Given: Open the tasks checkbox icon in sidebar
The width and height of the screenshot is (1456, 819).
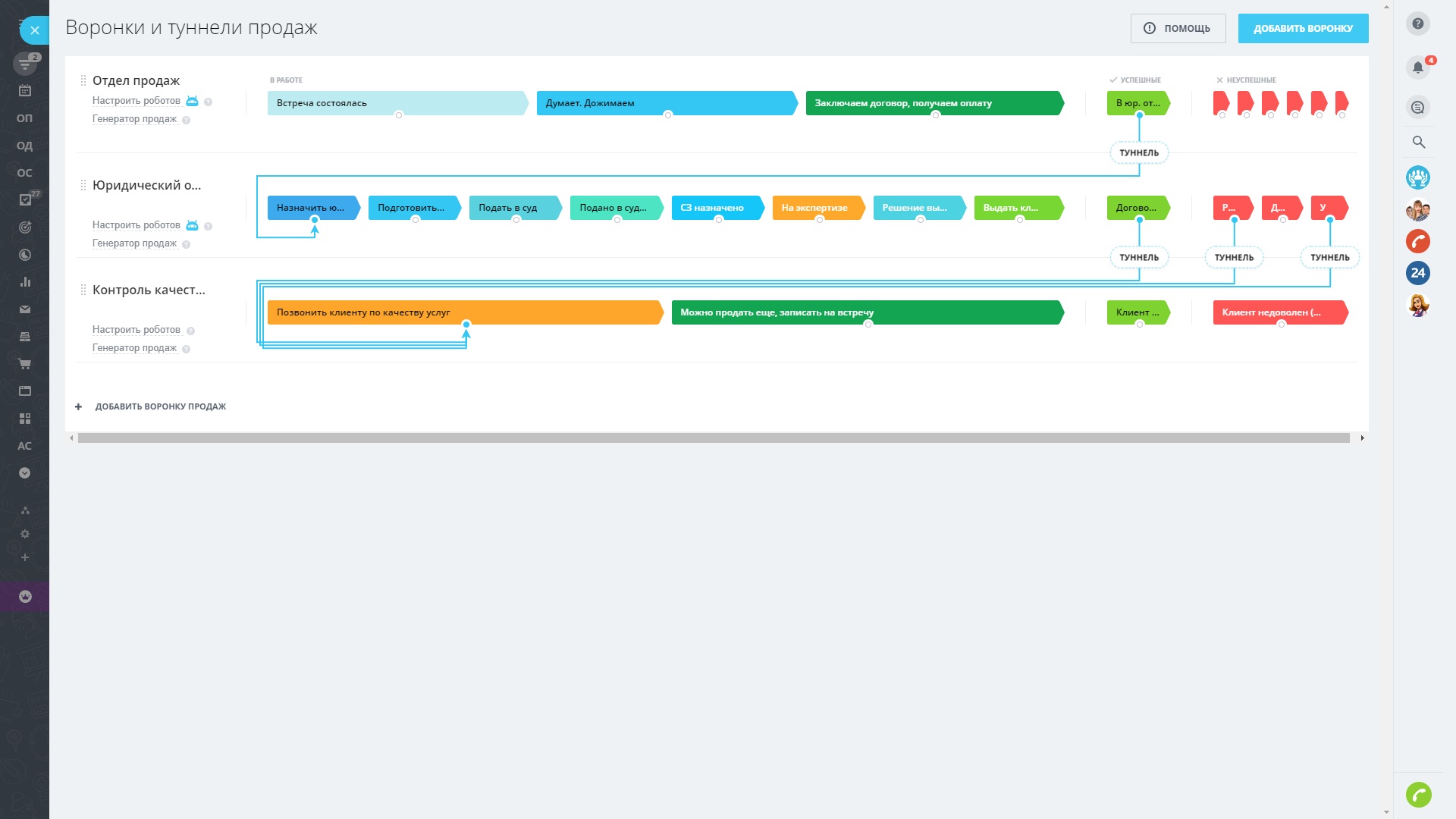Looking at the screenshot, I should (x=25, y=199).
